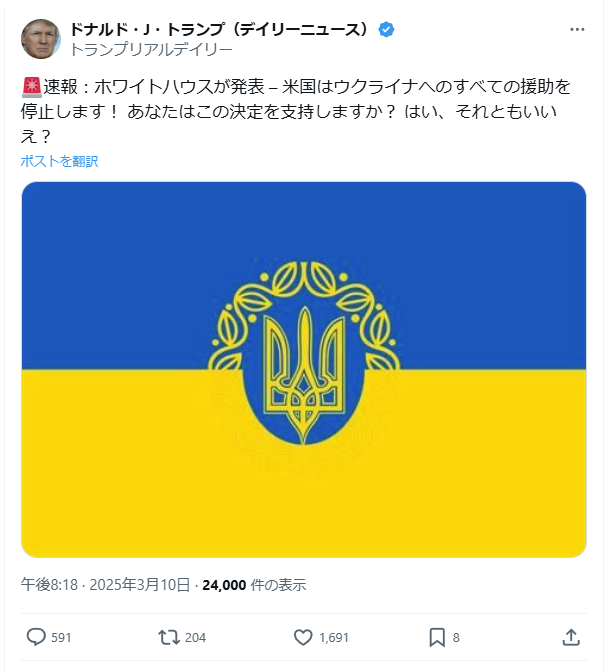Click the post text starting with 速報
This screenshot has height=671, width=611.
[x=300, y=111]
